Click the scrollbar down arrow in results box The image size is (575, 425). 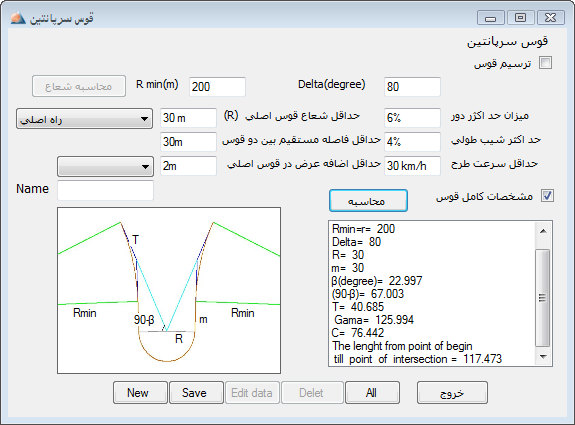point(543,356)
